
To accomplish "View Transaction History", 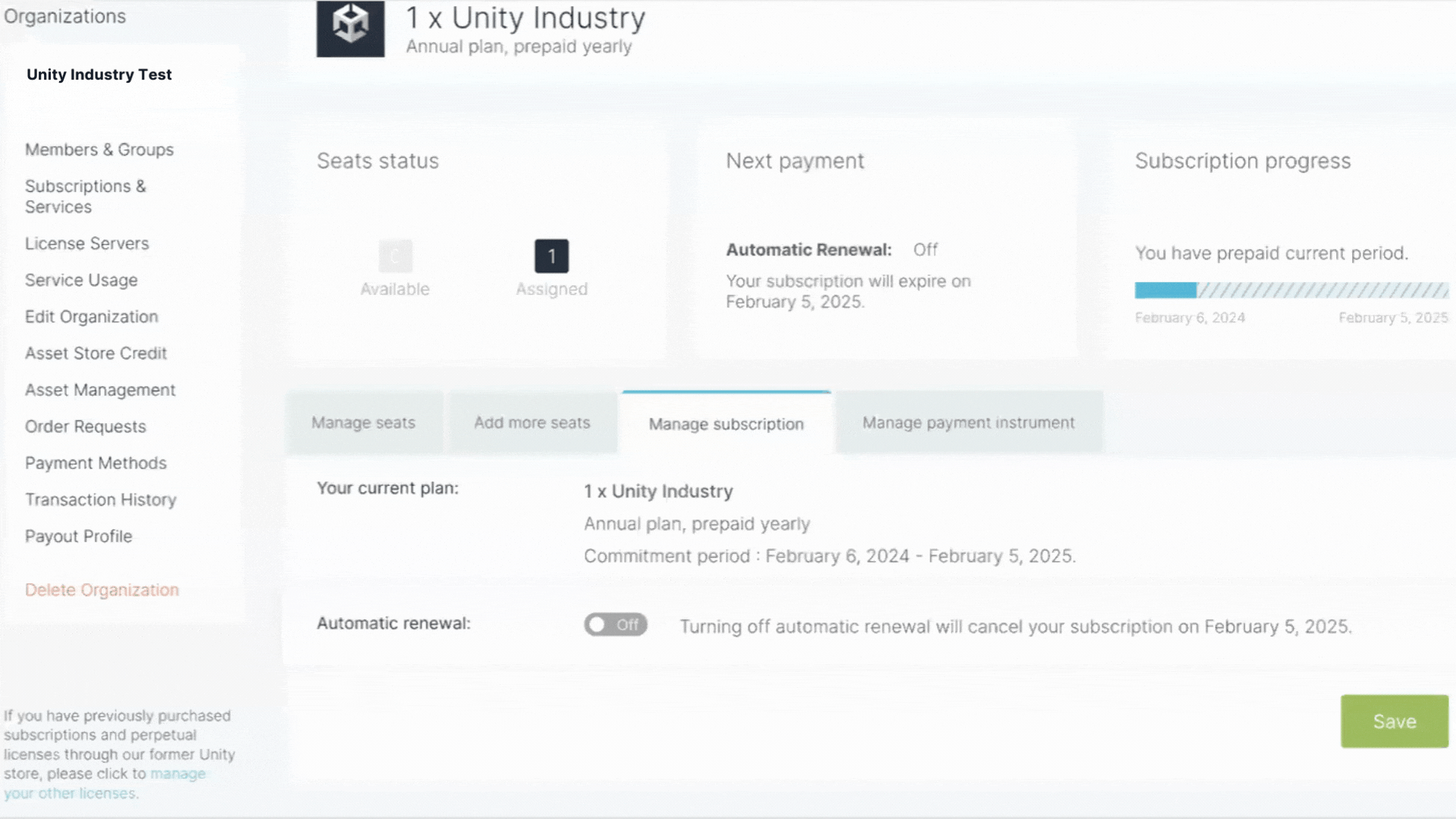I will (101, 499).
